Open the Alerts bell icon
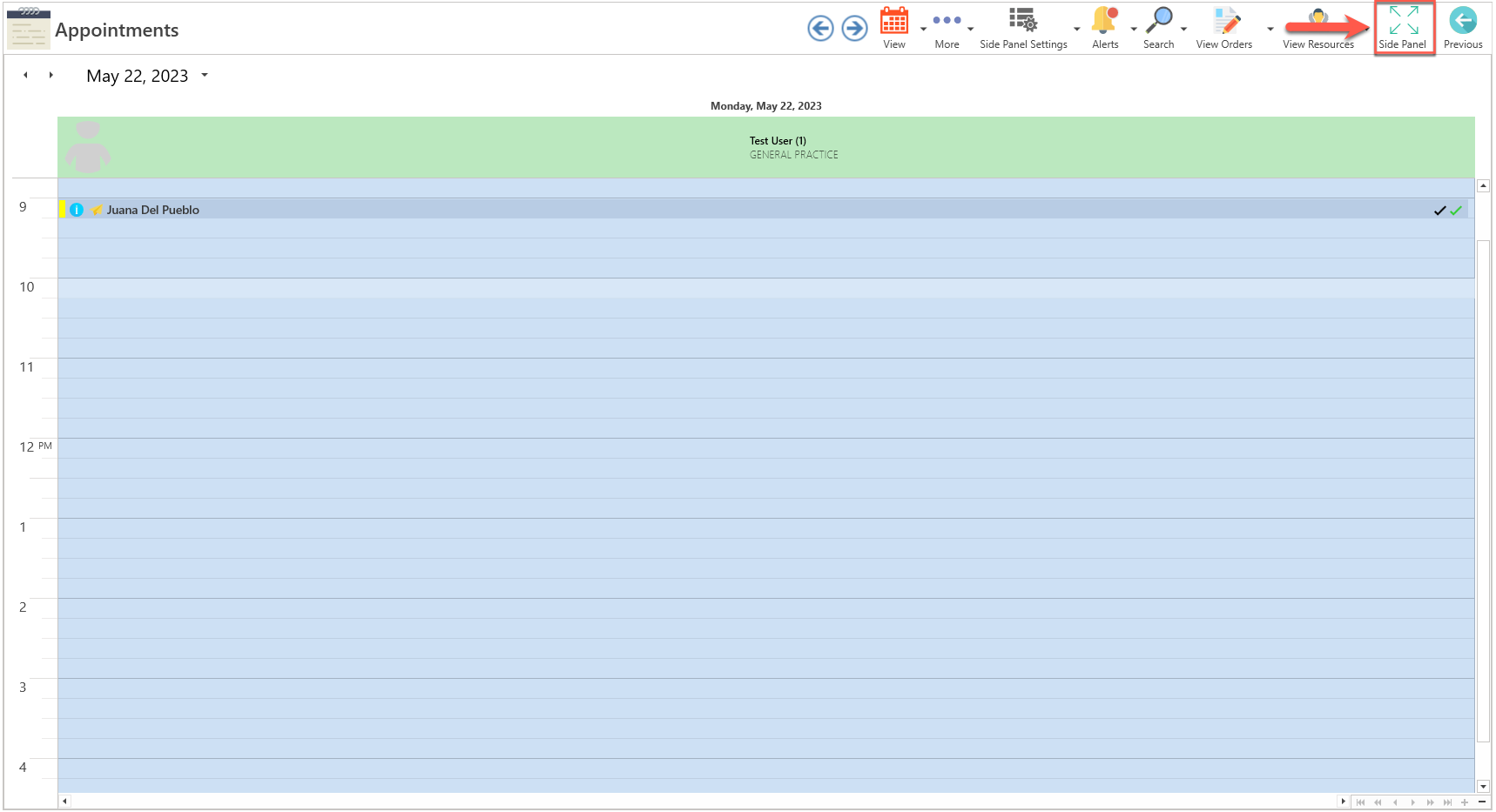Image resolution: width=1496 pixels, height=812 pixels. click(x=1105, y=19)
